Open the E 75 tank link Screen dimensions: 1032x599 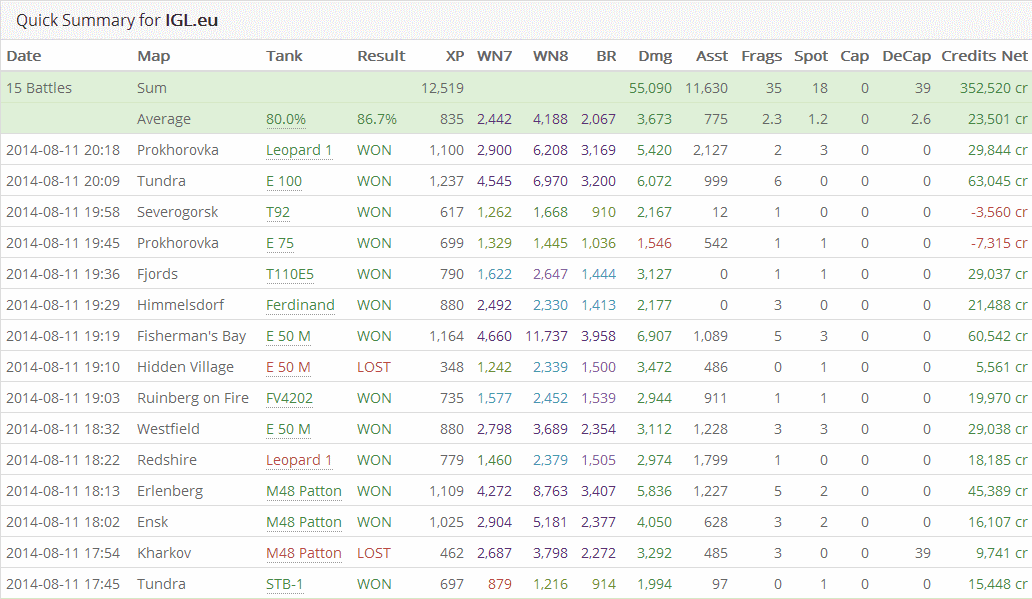click(x=280, y=243)
